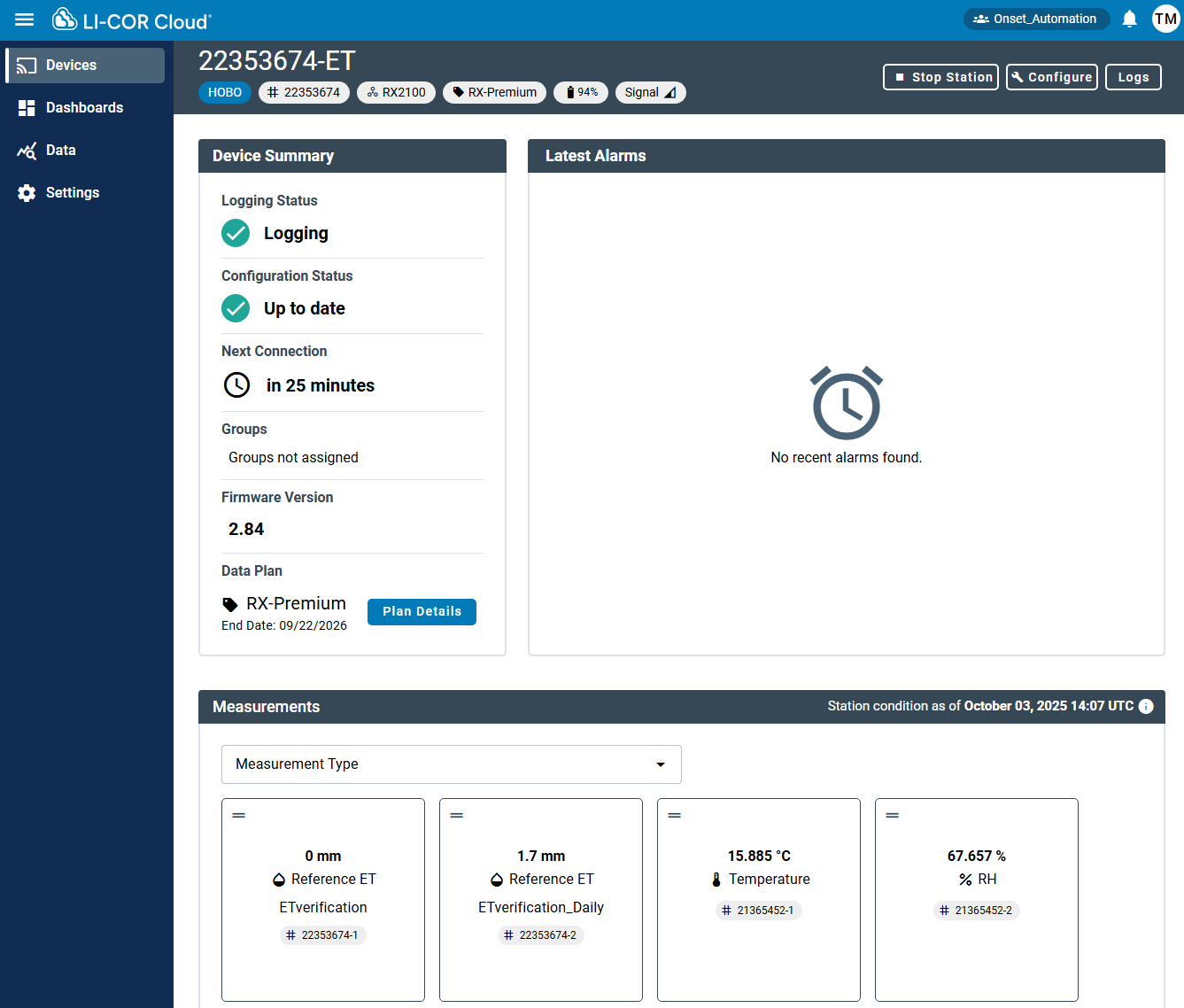
Task: Click the Stop Station button
Action: (940, 77)
